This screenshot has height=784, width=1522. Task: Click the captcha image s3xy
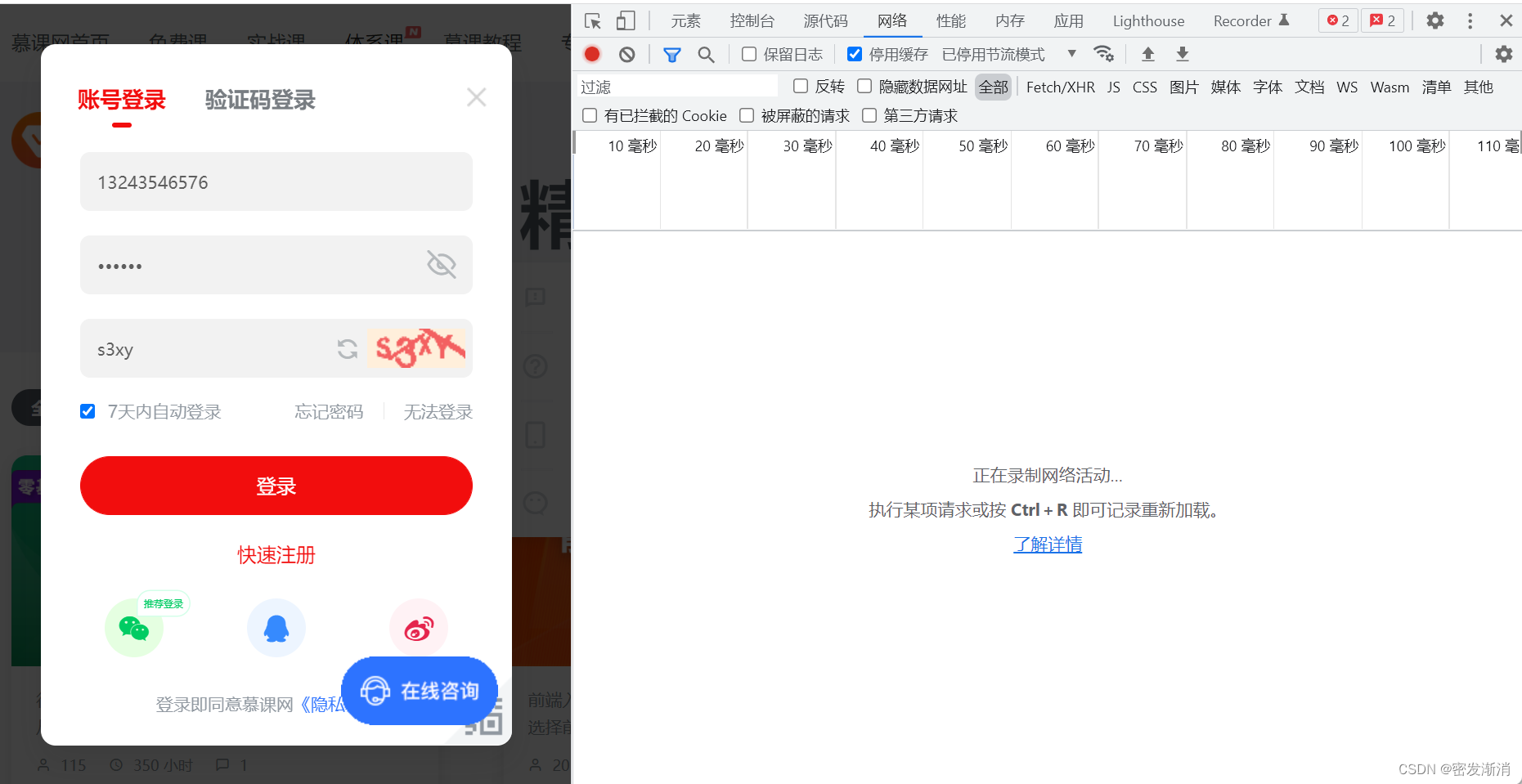[416, 348]
